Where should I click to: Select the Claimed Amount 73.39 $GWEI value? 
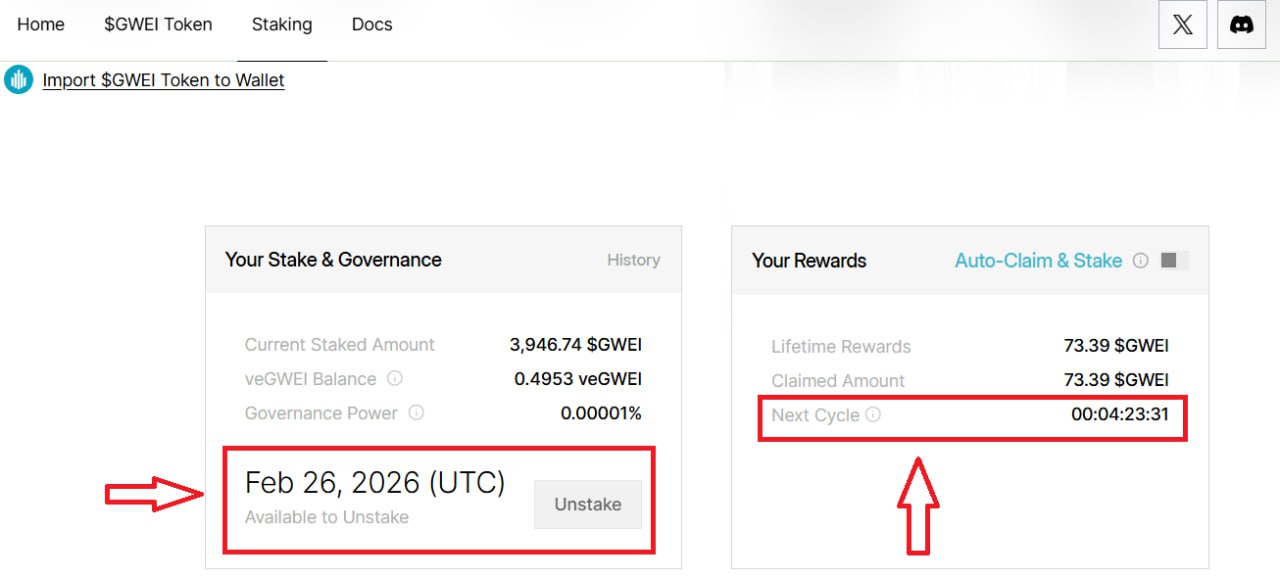coord(1116,380)
